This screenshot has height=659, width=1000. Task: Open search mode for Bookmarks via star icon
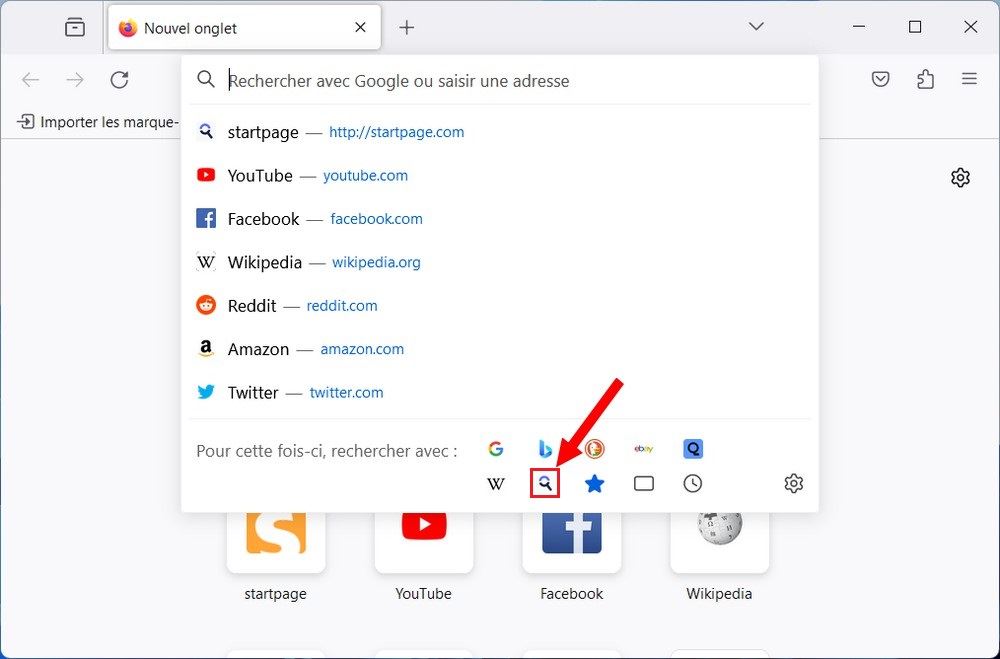pos(594,483)
